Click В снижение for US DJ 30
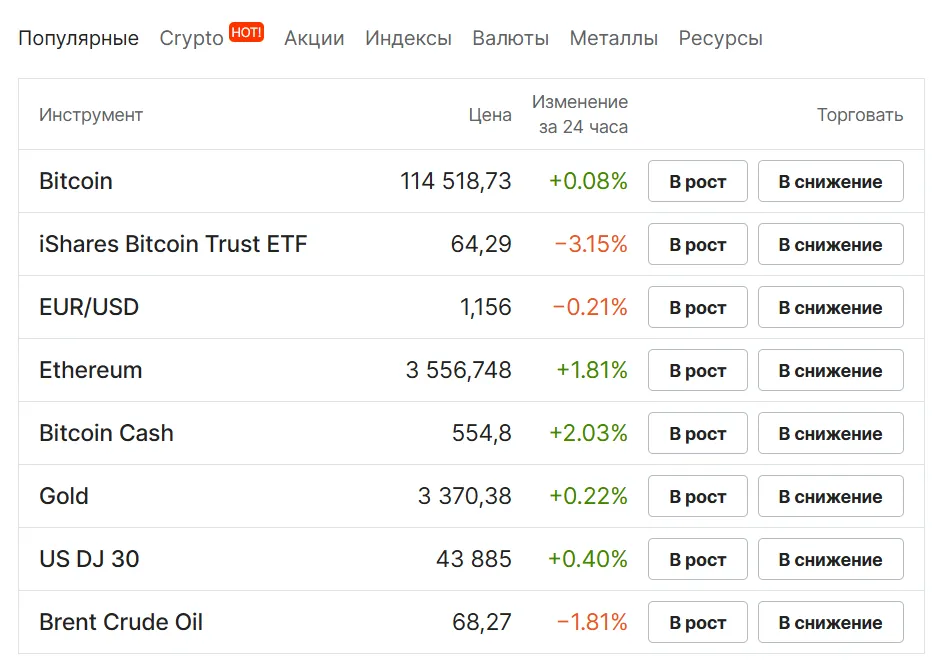937x671 pixels. pyautogui.click(x=830, y=559)
